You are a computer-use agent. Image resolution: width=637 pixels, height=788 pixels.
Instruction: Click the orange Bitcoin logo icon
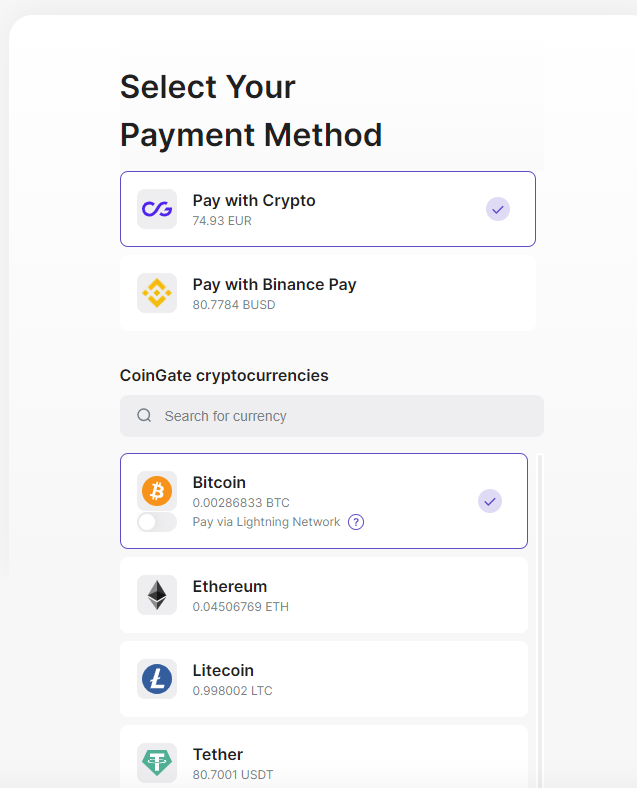(157, 490)
